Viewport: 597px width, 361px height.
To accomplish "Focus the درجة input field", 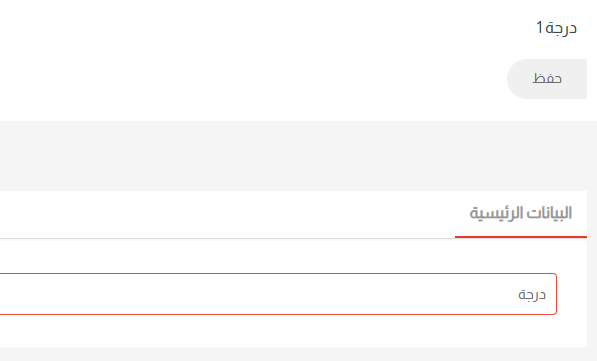I will point(278,294).
